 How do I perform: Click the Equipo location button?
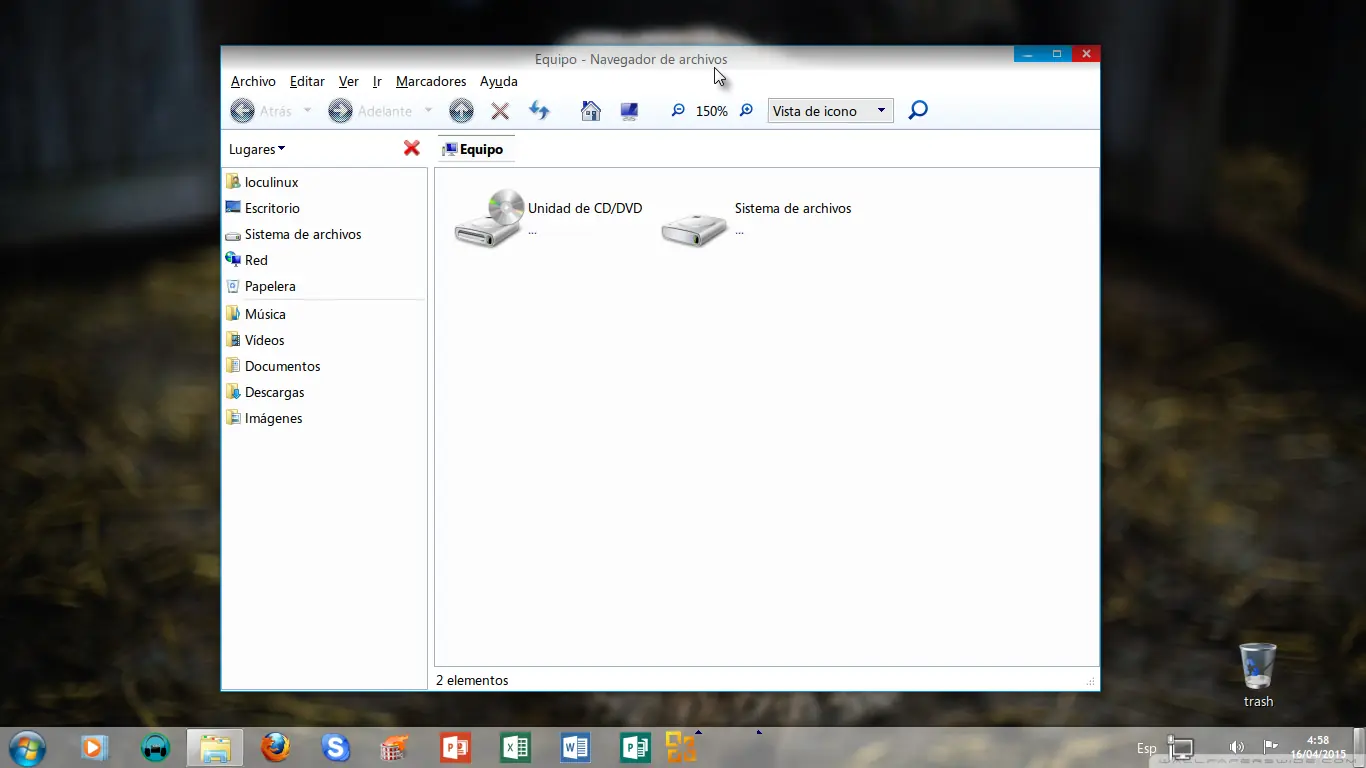474,149
